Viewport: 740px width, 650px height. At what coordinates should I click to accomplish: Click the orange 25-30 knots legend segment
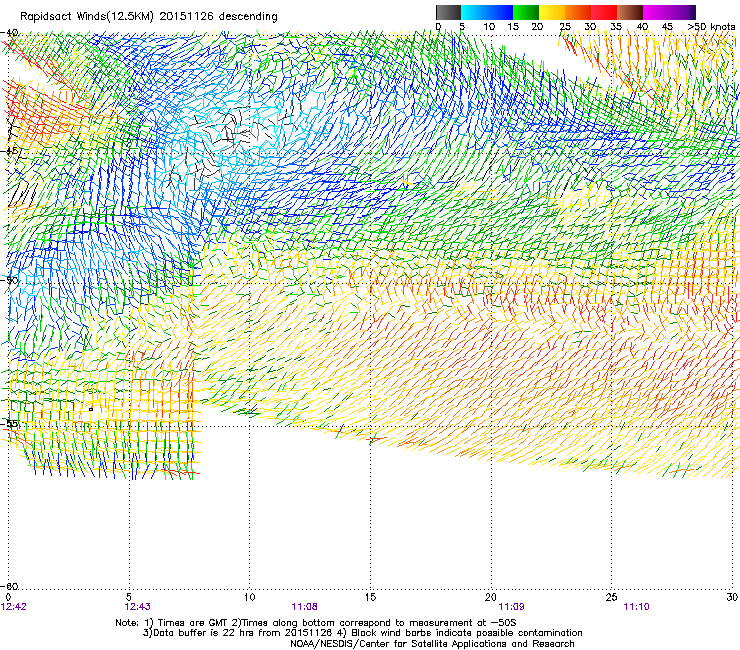[x=578, y=12]
